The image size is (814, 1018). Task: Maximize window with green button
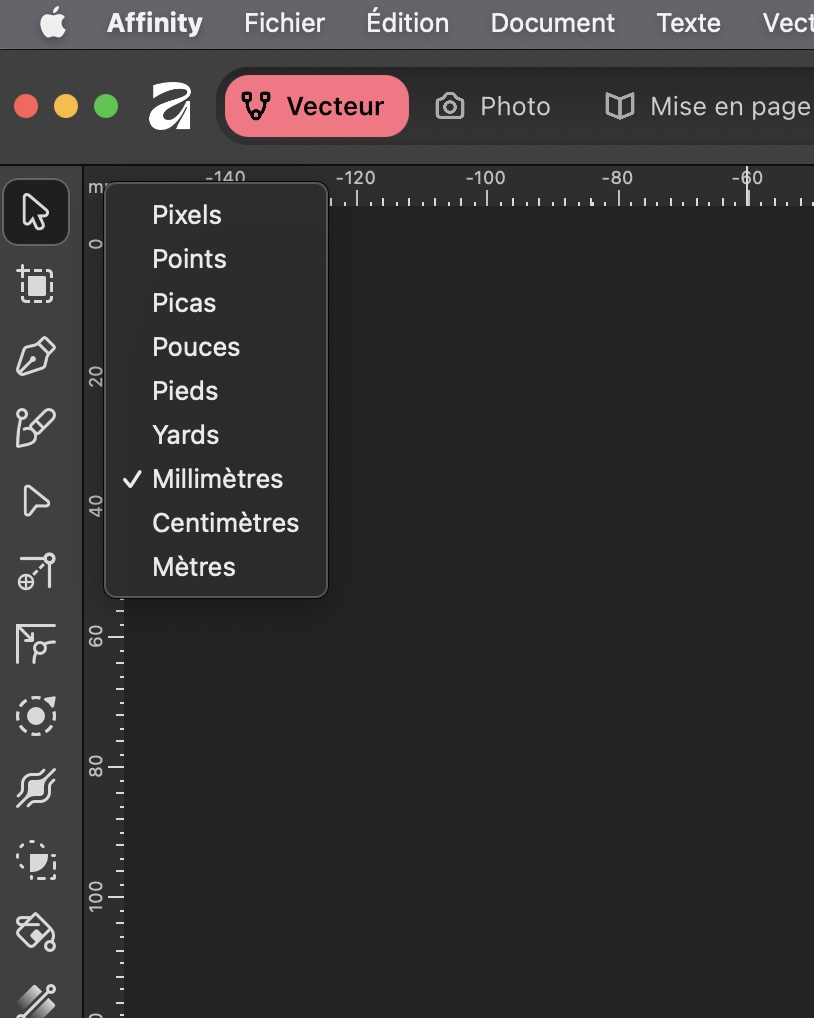[x=106, y=106]
